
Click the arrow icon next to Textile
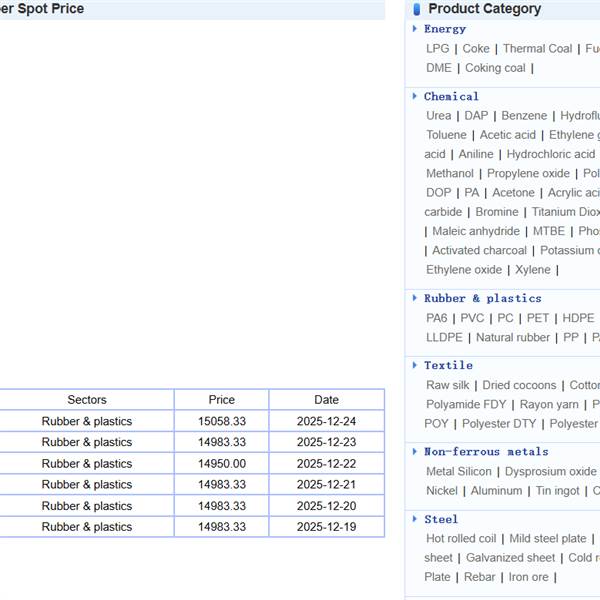[415, 365]
